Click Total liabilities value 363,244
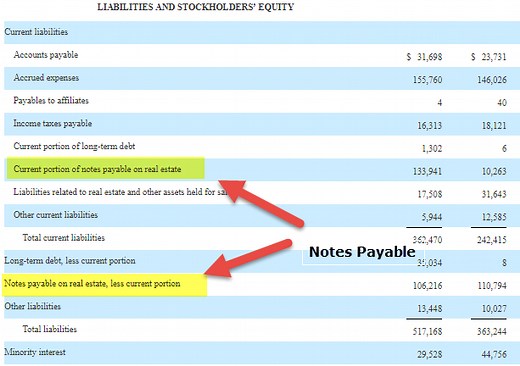Viewport: 520px width, 366px height. [492, 331]
